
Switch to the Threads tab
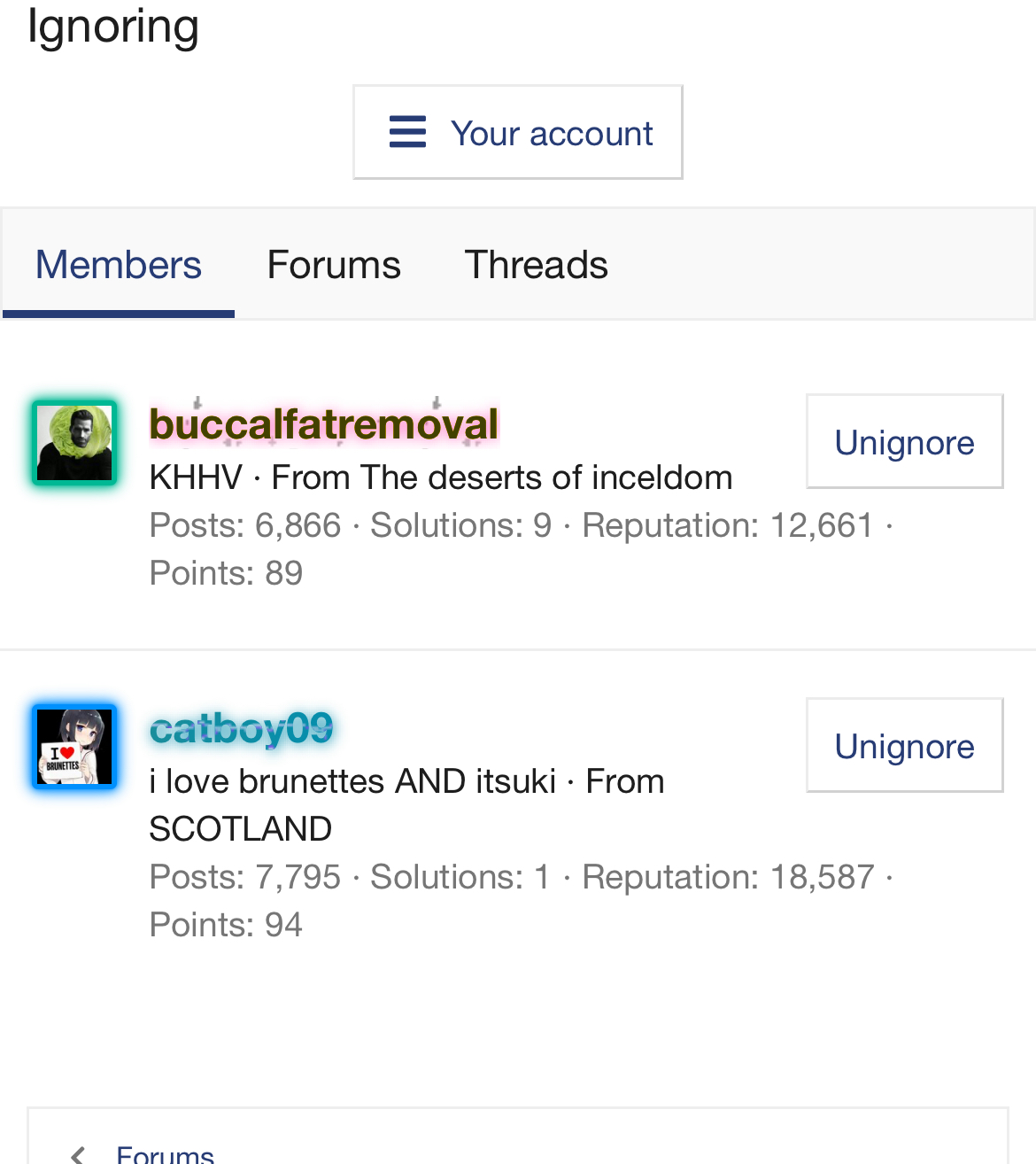[x=536, y=265]
